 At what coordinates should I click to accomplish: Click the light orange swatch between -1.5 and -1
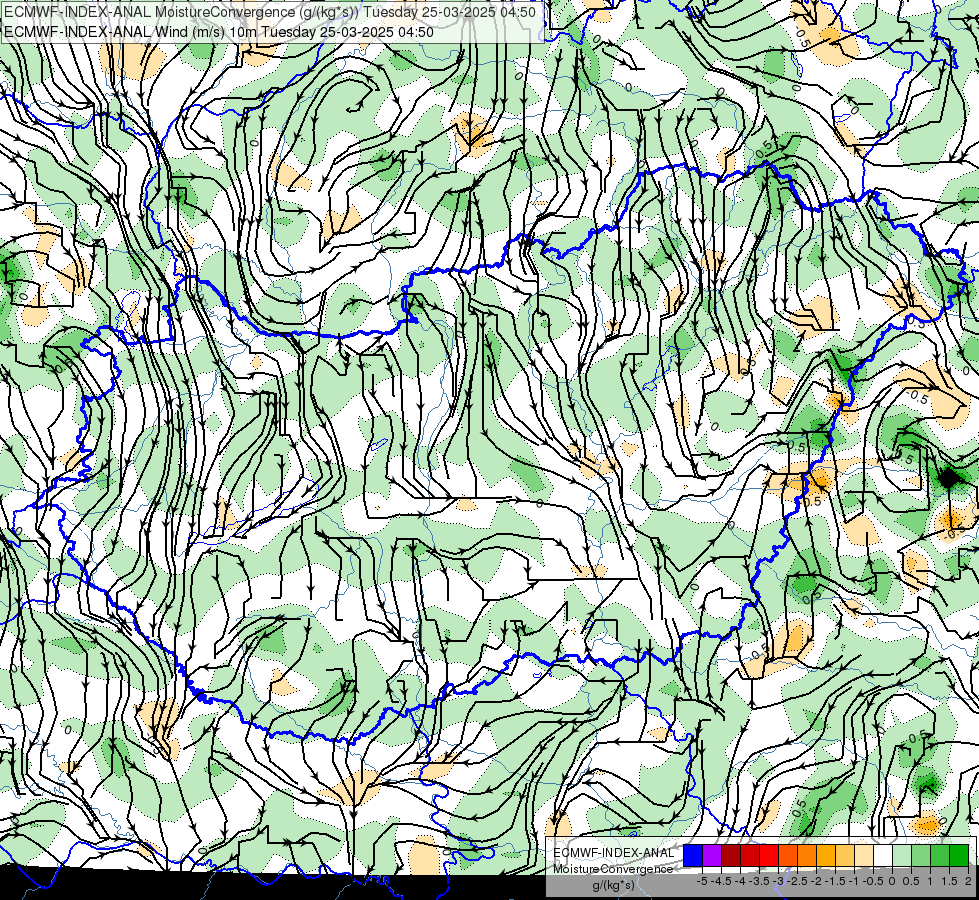(x=845, y=856)
